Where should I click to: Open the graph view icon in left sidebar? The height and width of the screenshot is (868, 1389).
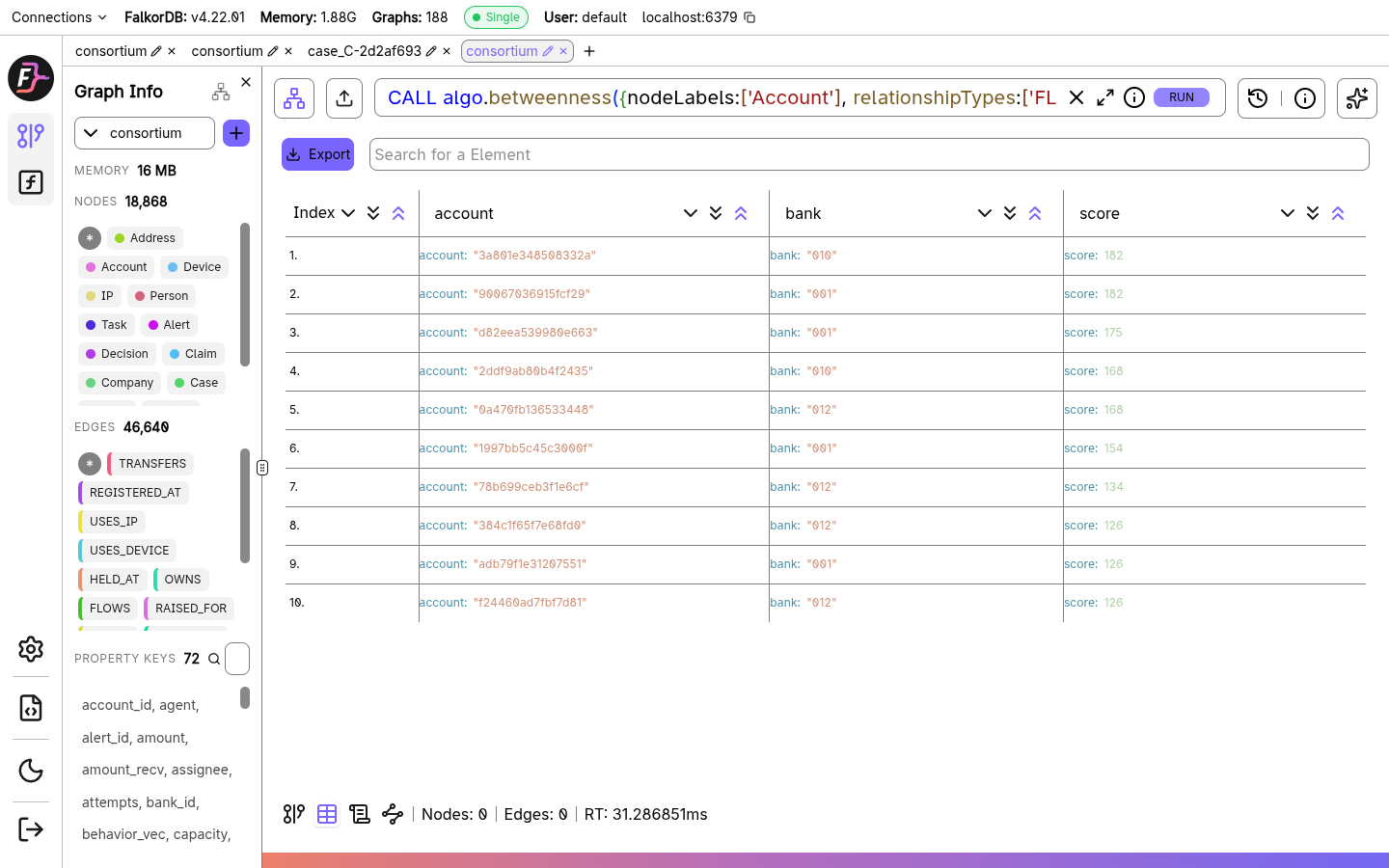(x=31, y=135)
